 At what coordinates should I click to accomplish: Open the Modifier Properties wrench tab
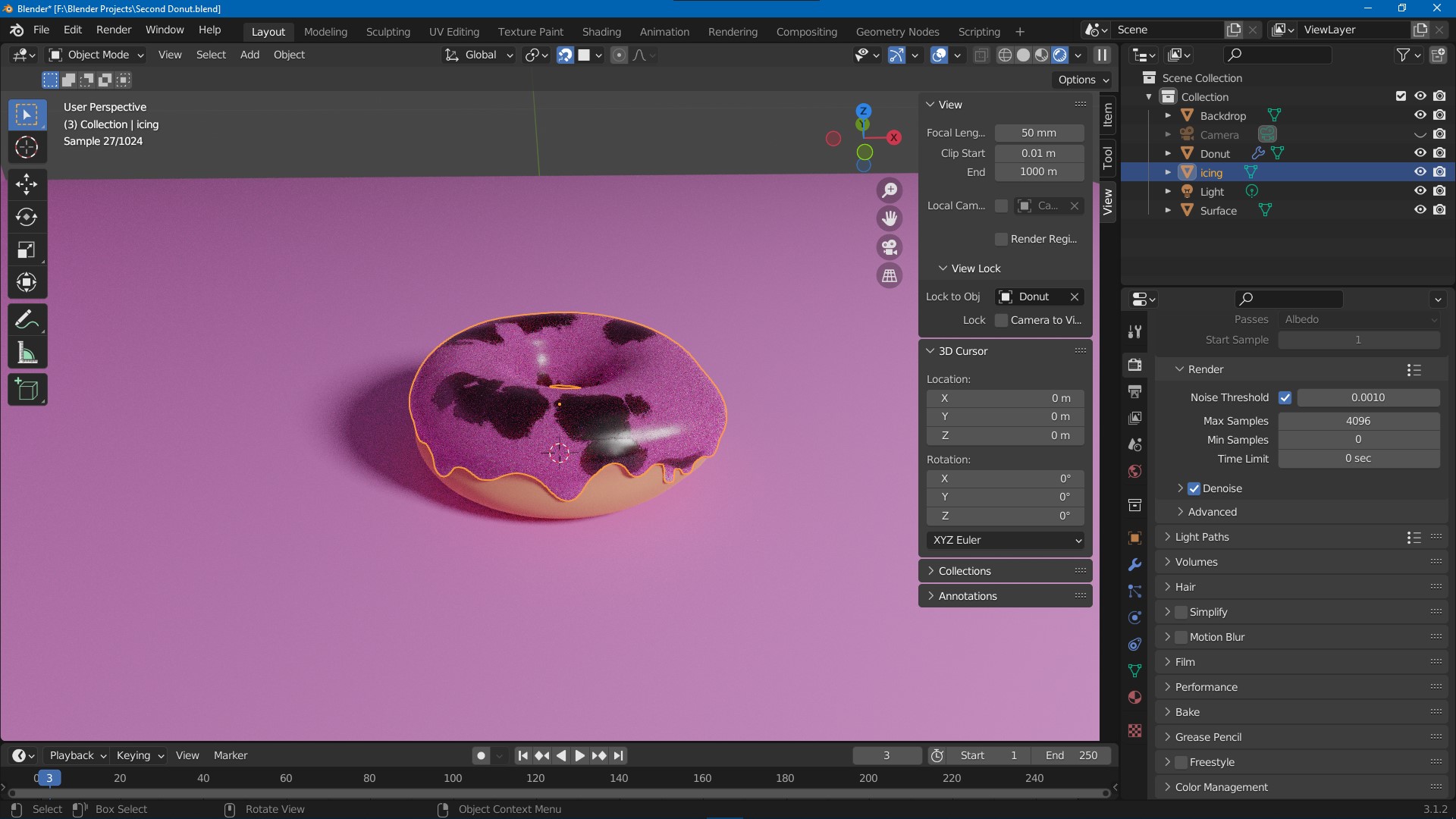1134,564
